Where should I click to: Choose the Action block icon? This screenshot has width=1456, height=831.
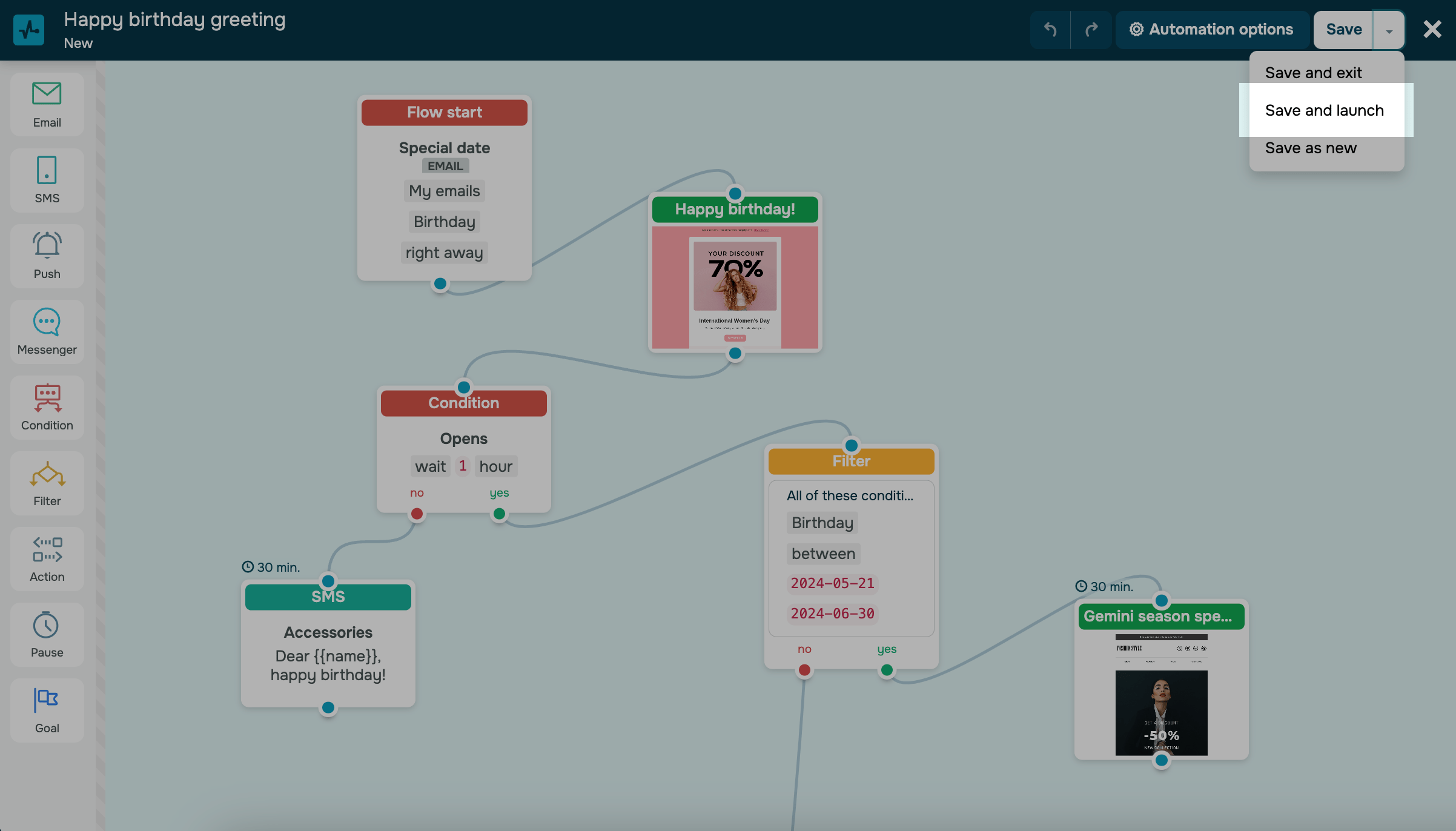coord(47,558)
